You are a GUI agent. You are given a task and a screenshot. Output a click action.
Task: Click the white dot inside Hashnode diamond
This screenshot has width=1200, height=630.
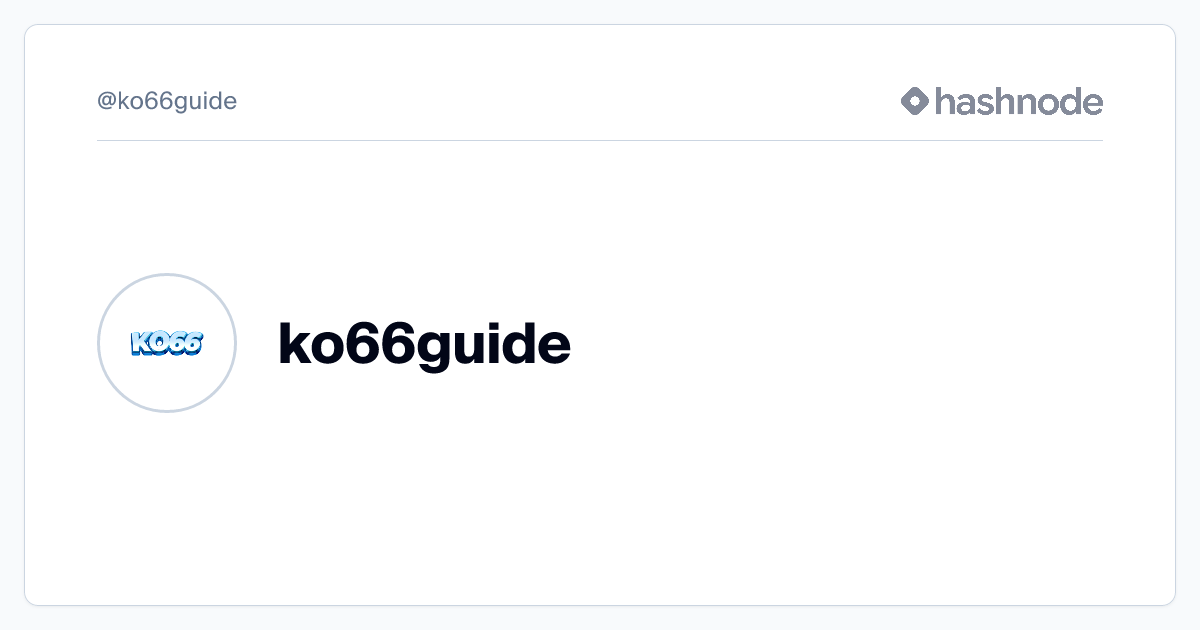coord(915,101)
